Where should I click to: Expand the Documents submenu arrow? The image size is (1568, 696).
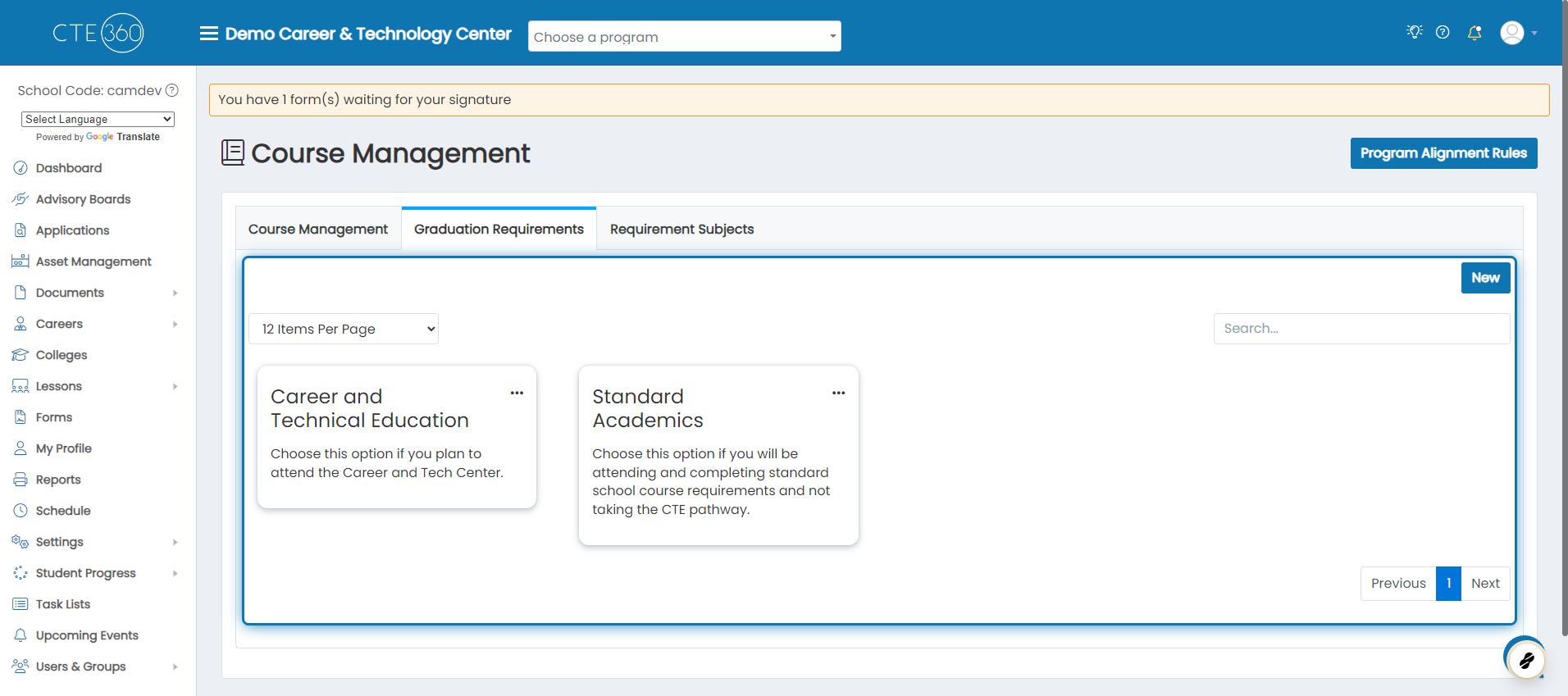pyautogui.click(x=175, y=293)
